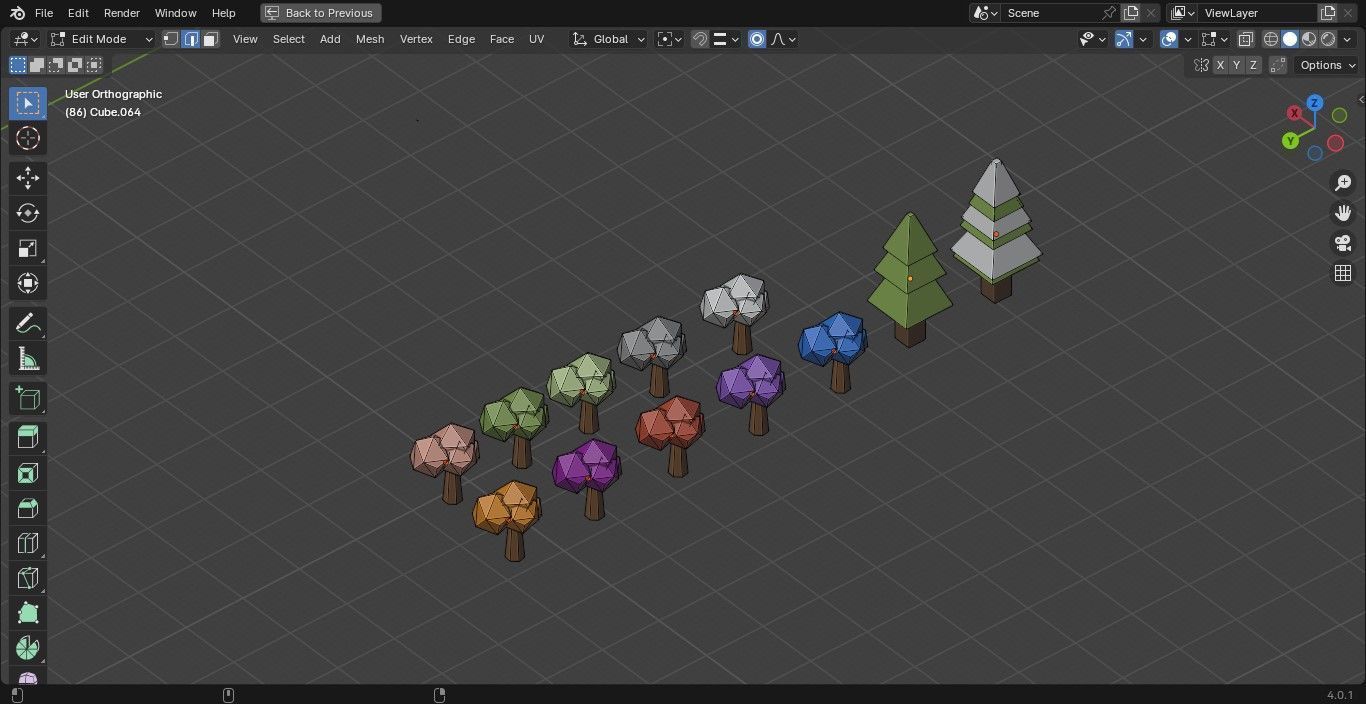
Task: Open the Global transform orientation dropdown
Action: pos(609,39)
